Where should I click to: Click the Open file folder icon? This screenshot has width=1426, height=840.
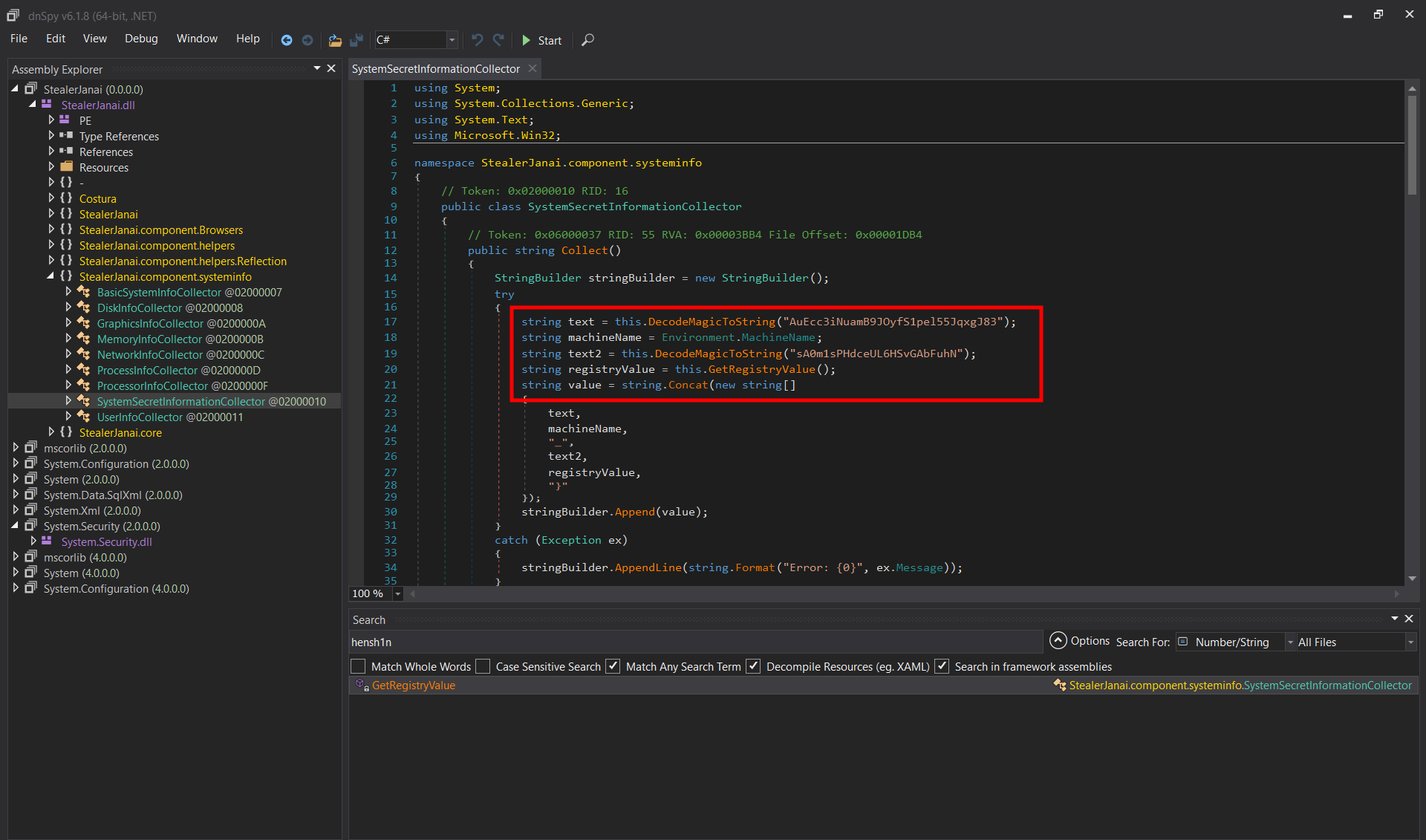(x=335, y=40)
